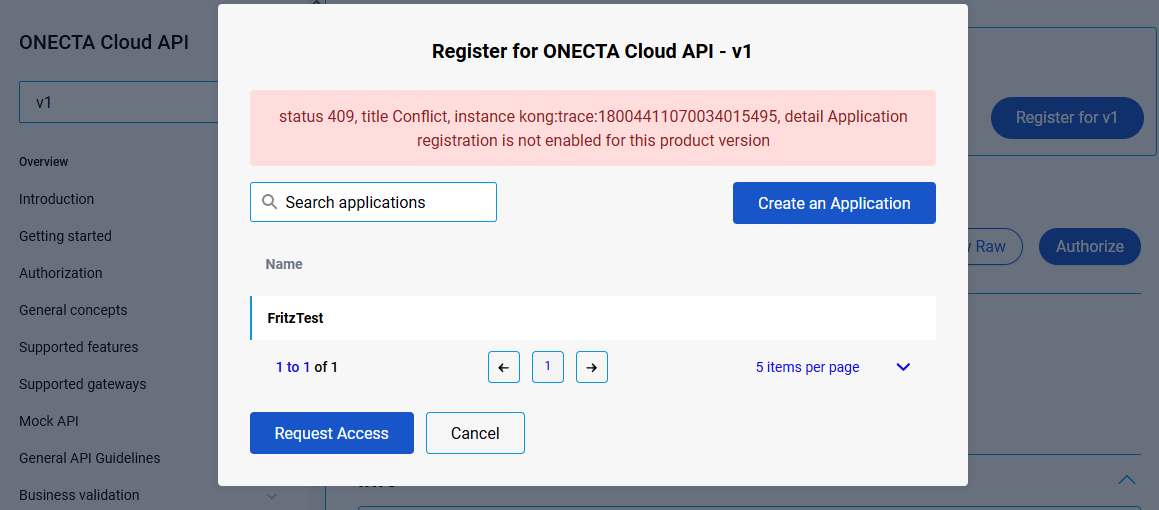
Task: Go to next page with right arrow
Action: [x=592, y=367]
